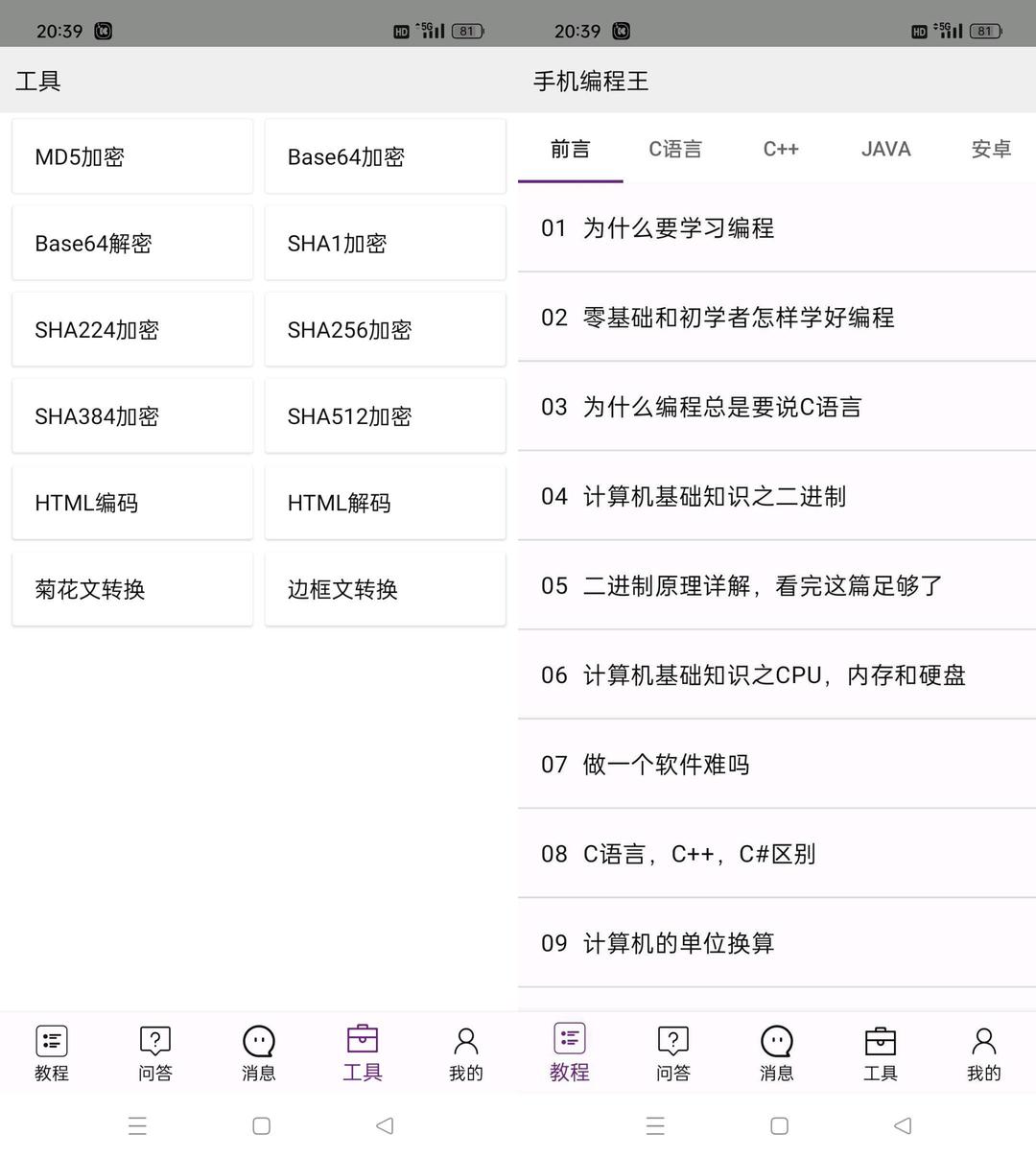Open lesson 01 为什么要学习编程
The height and width of the screenshot is (1158, 1036).
(x=775, y=228)
